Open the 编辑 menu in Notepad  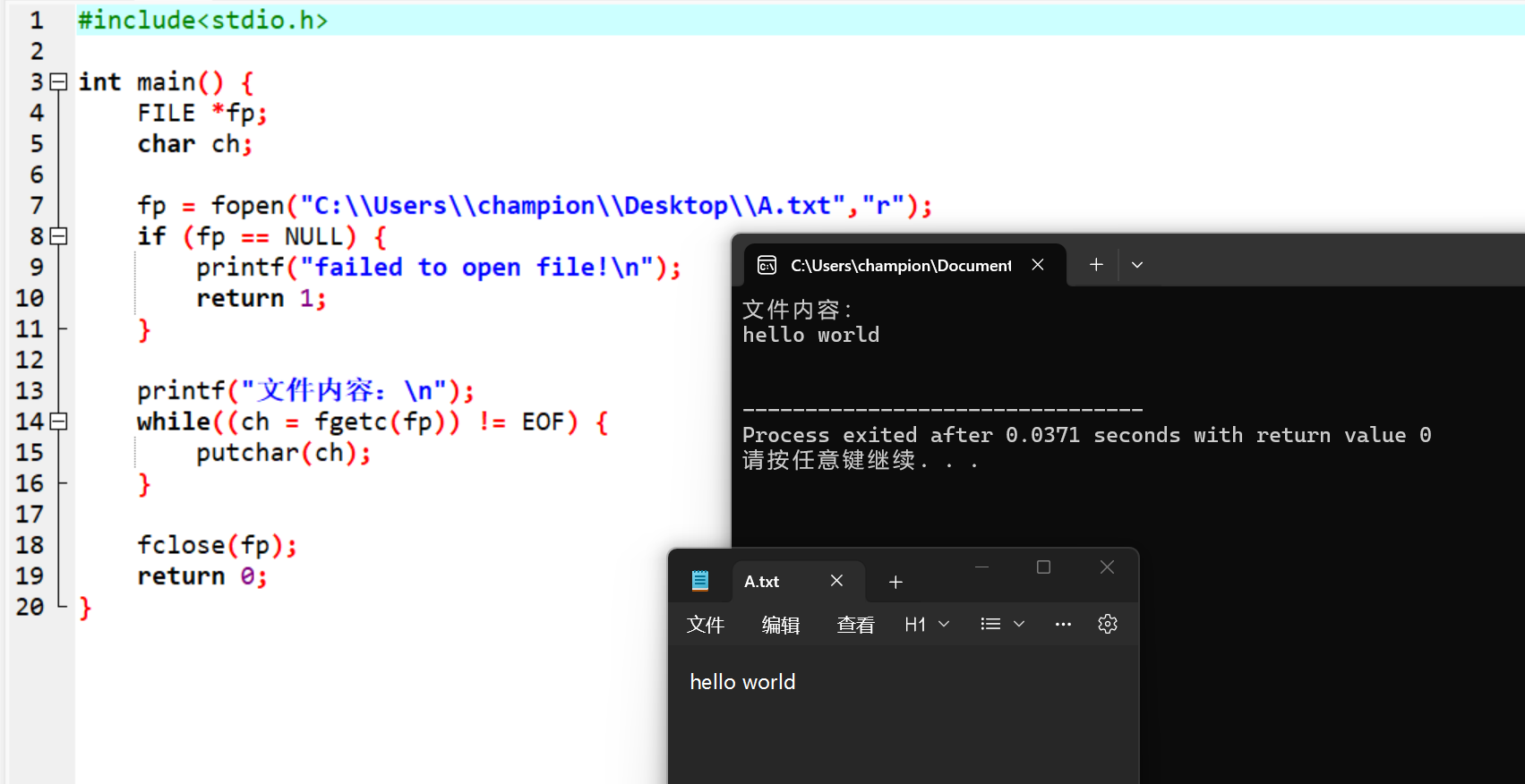(x=781, y=625)
